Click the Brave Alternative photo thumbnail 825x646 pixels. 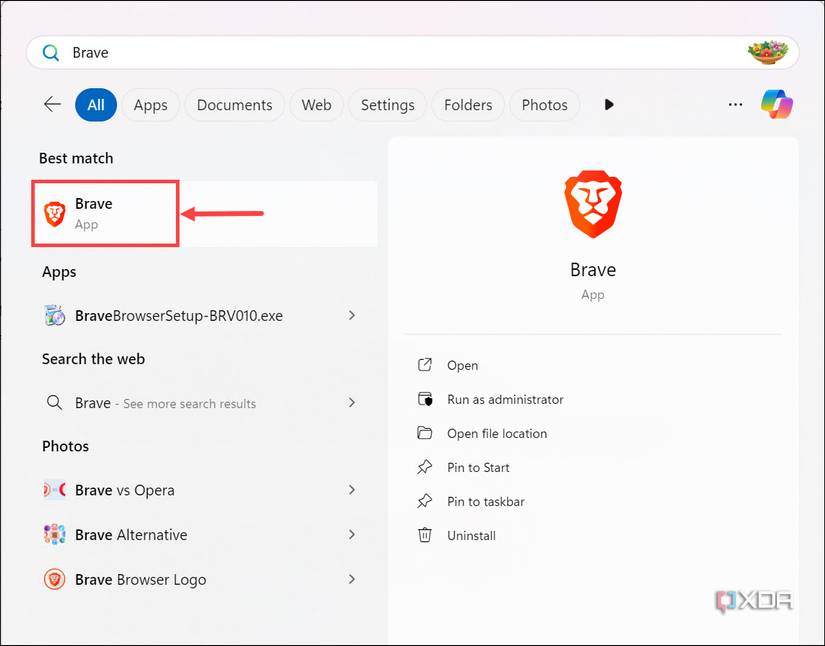54,534
